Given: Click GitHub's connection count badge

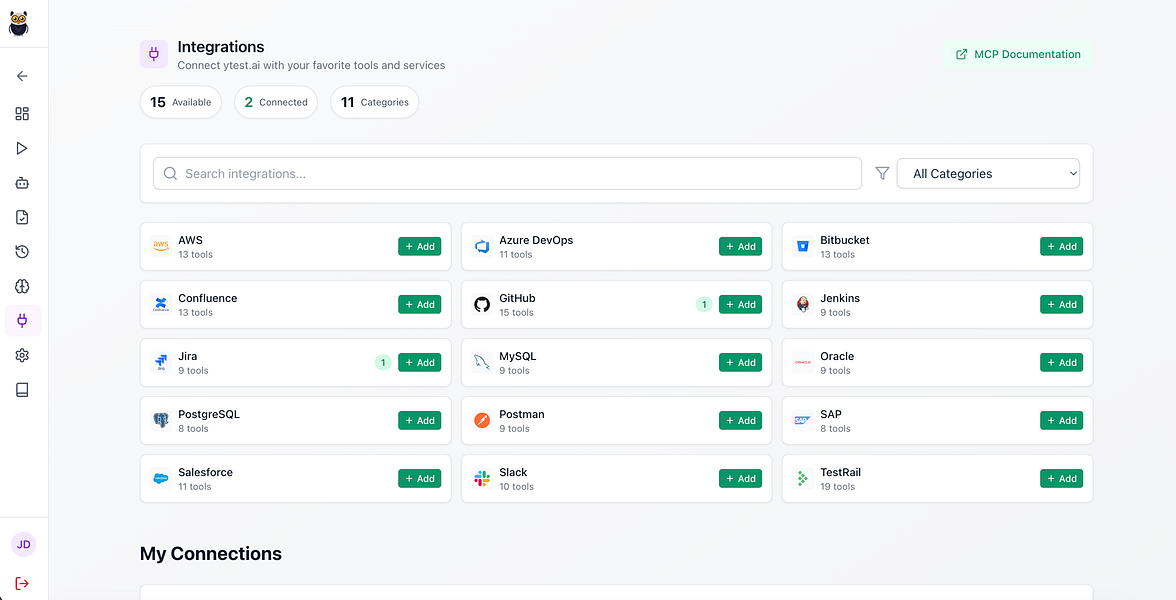Looking at the screenshot, I should pos(704,304).
